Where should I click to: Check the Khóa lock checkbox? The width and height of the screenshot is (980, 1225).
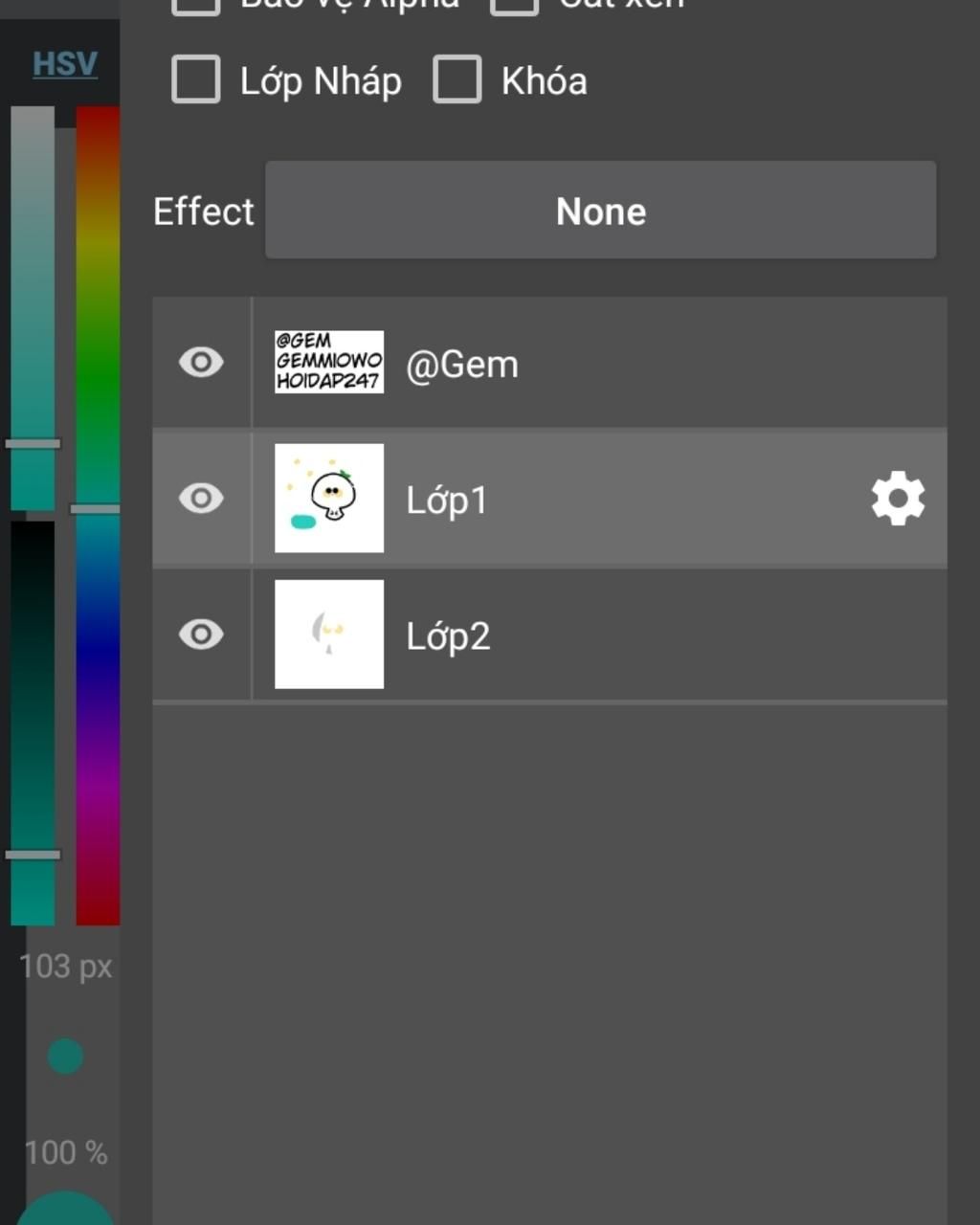click(457, 79)
